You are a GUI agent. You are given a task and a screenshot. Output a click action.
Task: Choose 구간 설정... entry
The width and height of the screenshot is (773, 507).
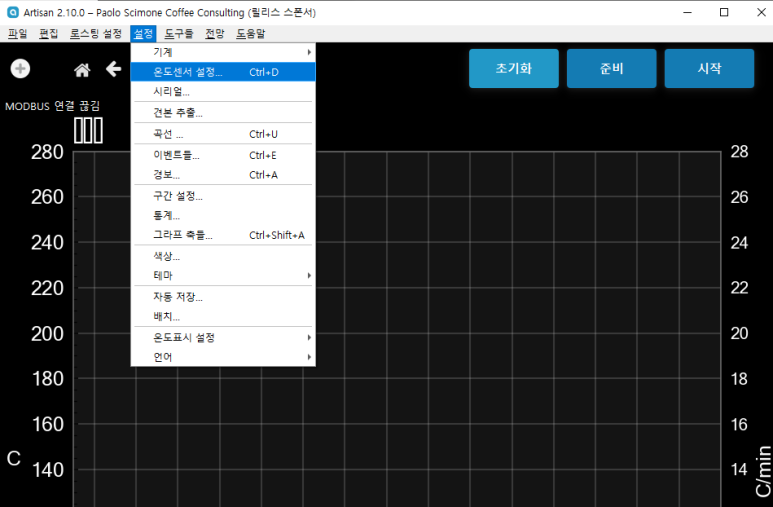[x=223, y=196]
